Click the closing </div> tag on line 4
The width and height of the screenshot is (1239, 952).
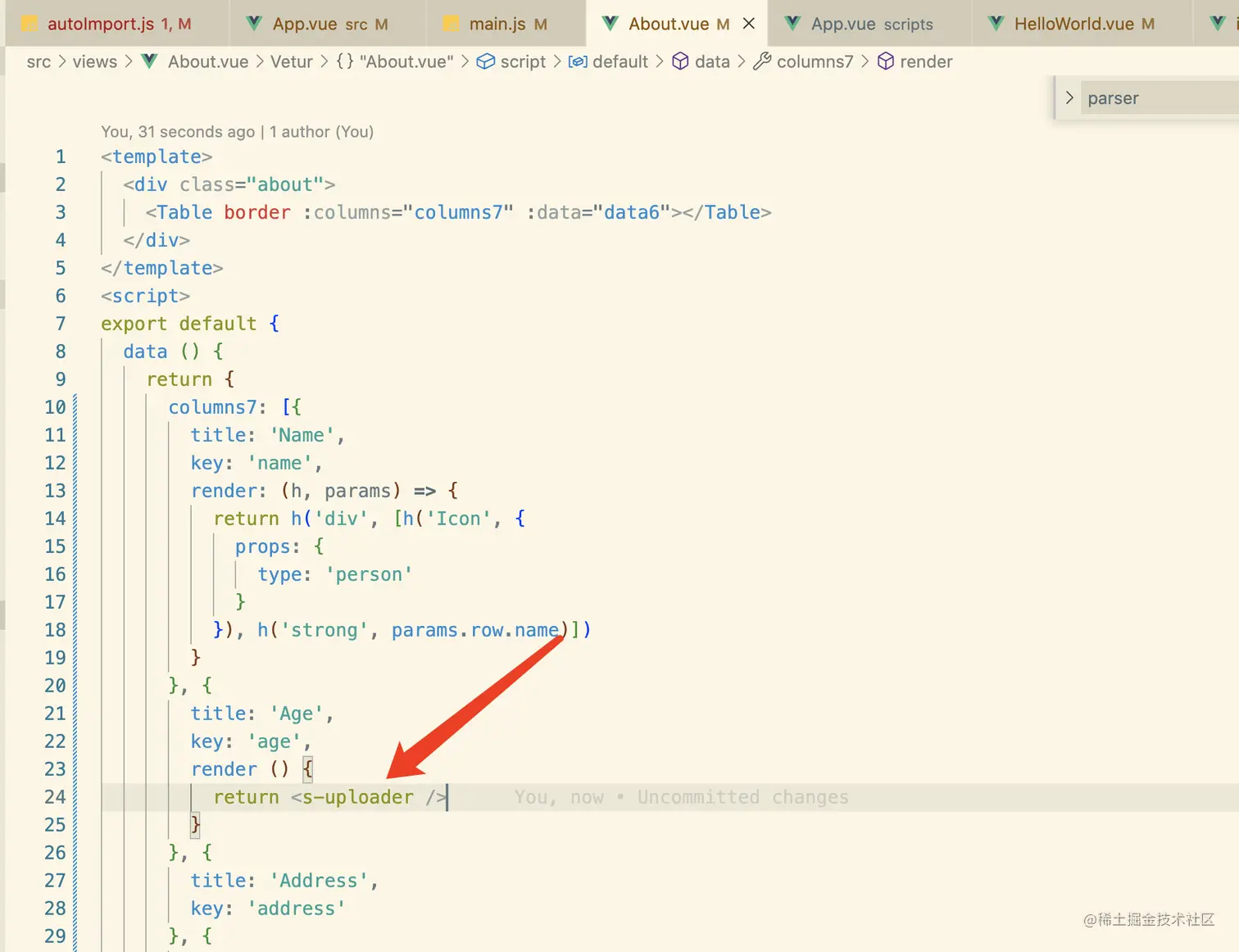pos(157,240)
